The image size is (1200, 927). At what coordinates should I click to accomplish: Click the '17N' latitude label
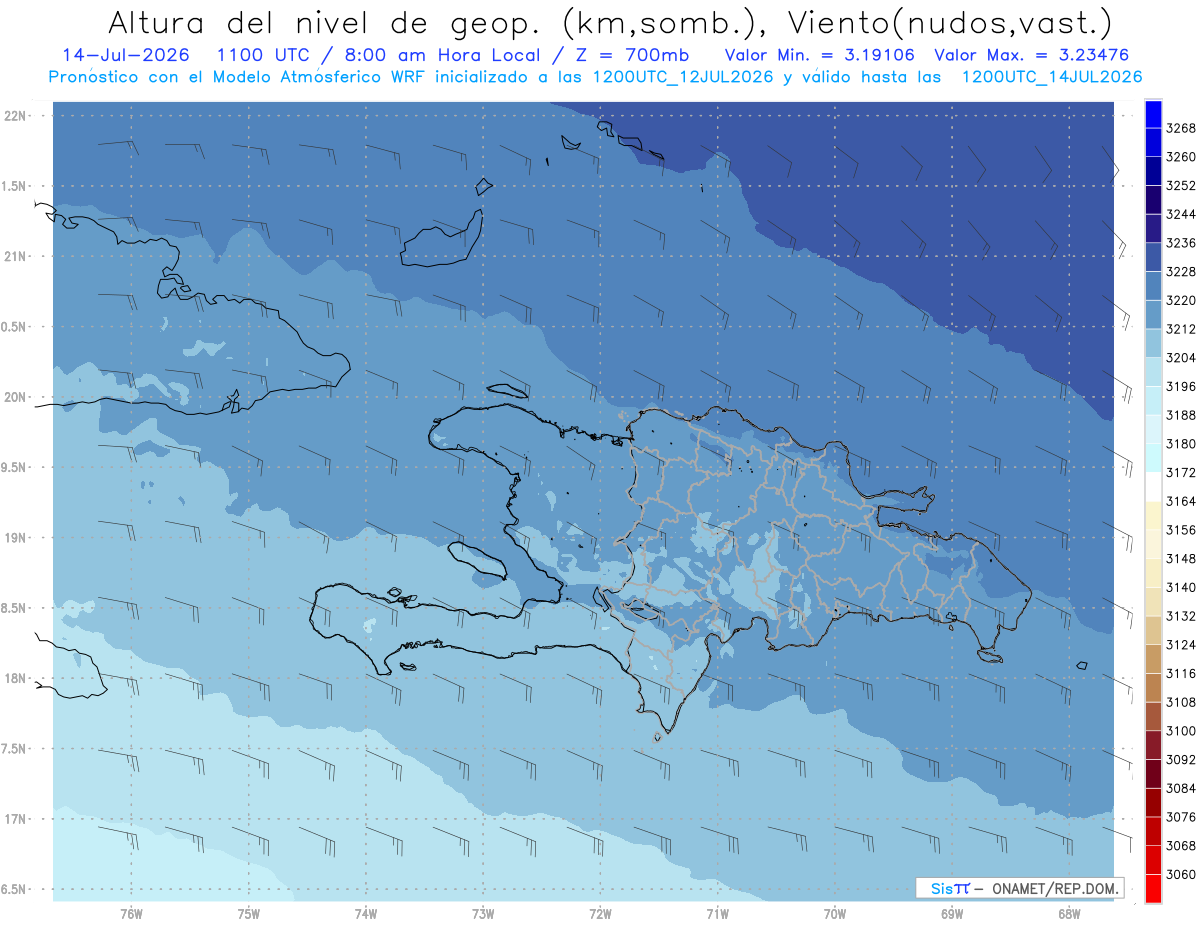[x=17, y=819]
